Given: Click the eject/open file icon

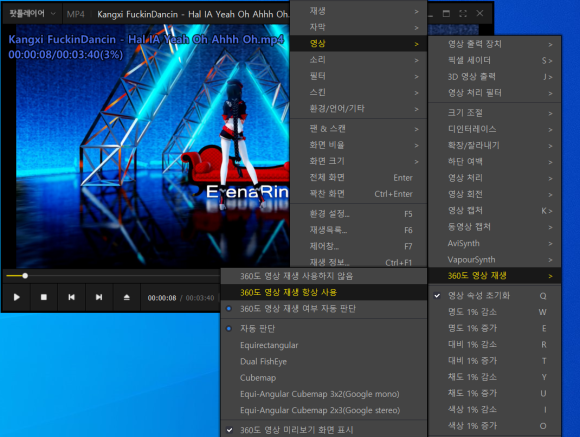Looking at the screenshot, I should click(x=127, y=297).
